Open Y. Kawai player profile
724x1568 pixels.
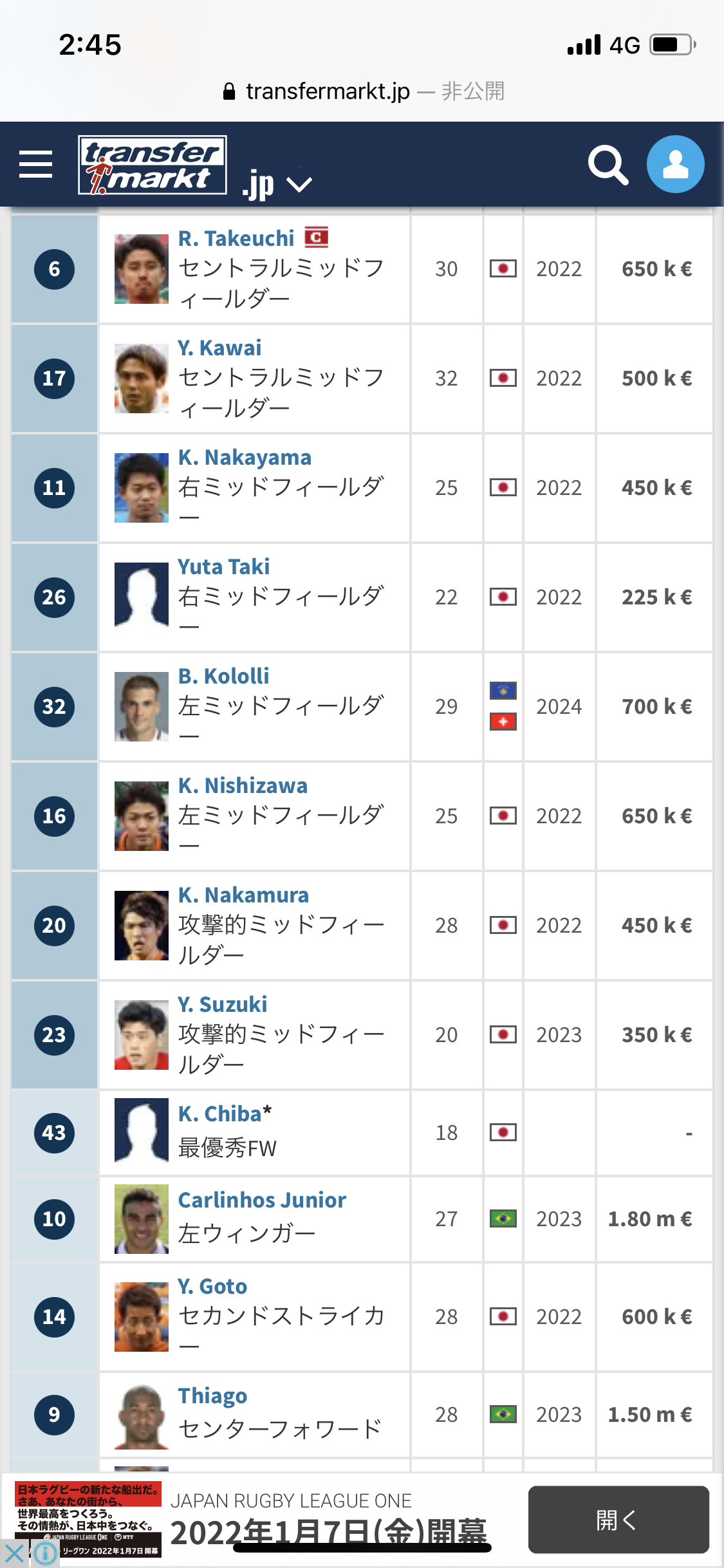click(x=219, y=348)
